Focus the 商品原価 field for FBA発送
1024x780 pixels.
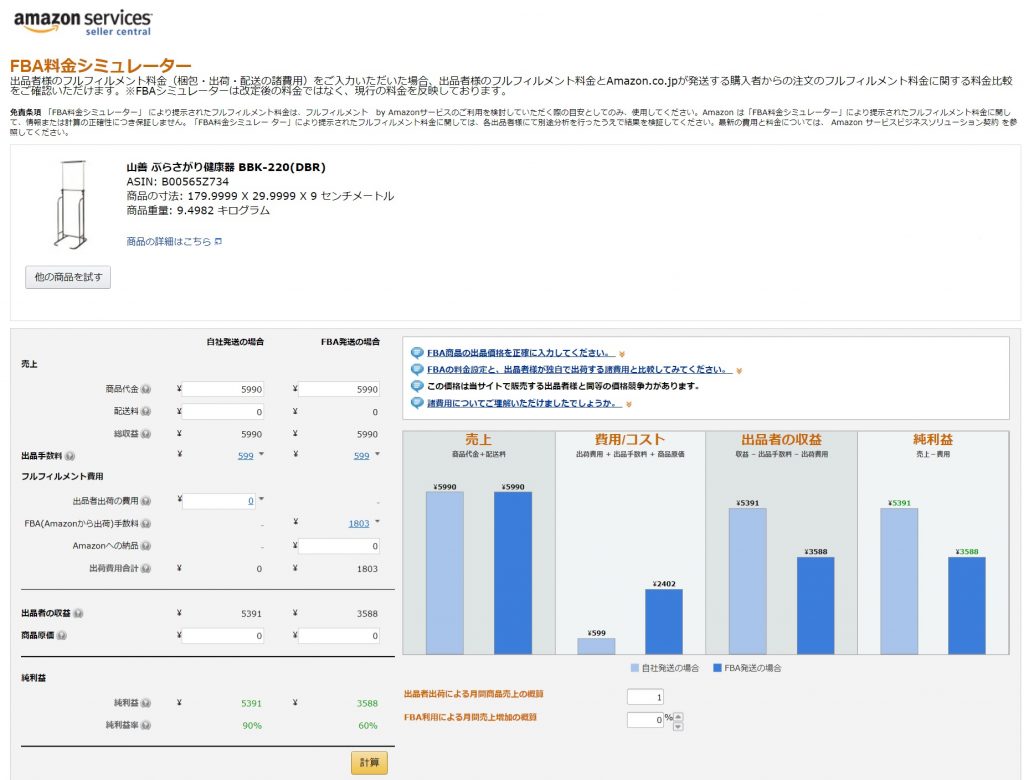point(339,636)
